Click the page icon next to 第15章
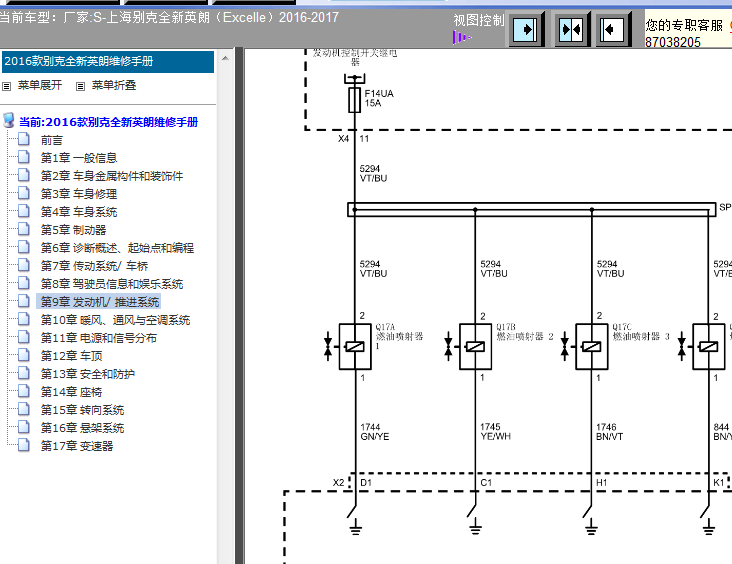Image resolution: width=732 pixels, height=564 pixels. (24, 409)
